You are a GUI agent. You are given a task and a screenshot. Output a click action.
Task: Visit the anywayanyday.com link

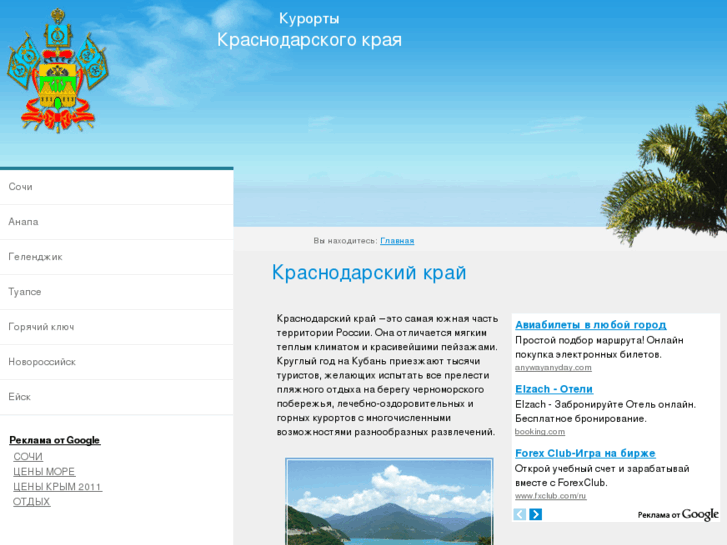(x=553, y=367)
